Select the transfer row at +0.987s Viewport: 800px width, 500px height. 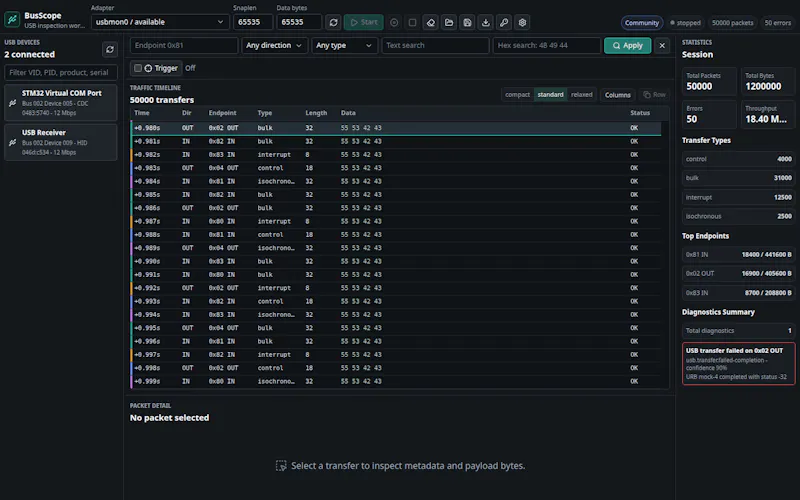396,221
